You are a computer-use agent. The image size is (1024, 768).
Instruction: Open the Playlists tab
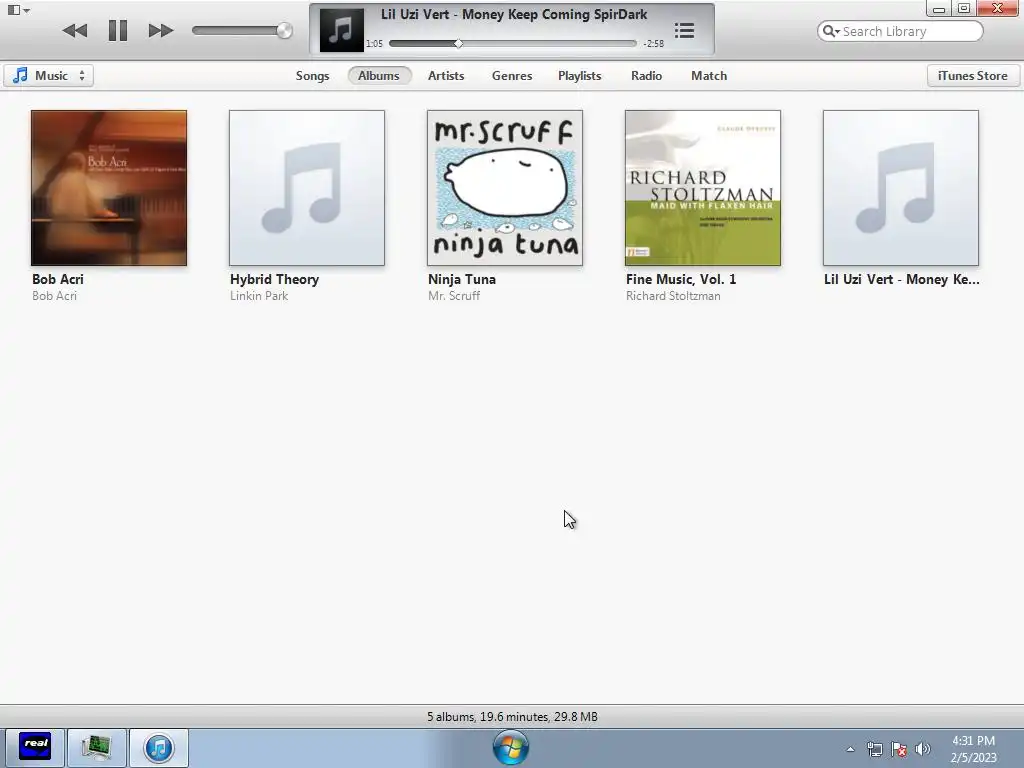coord(579,76)
